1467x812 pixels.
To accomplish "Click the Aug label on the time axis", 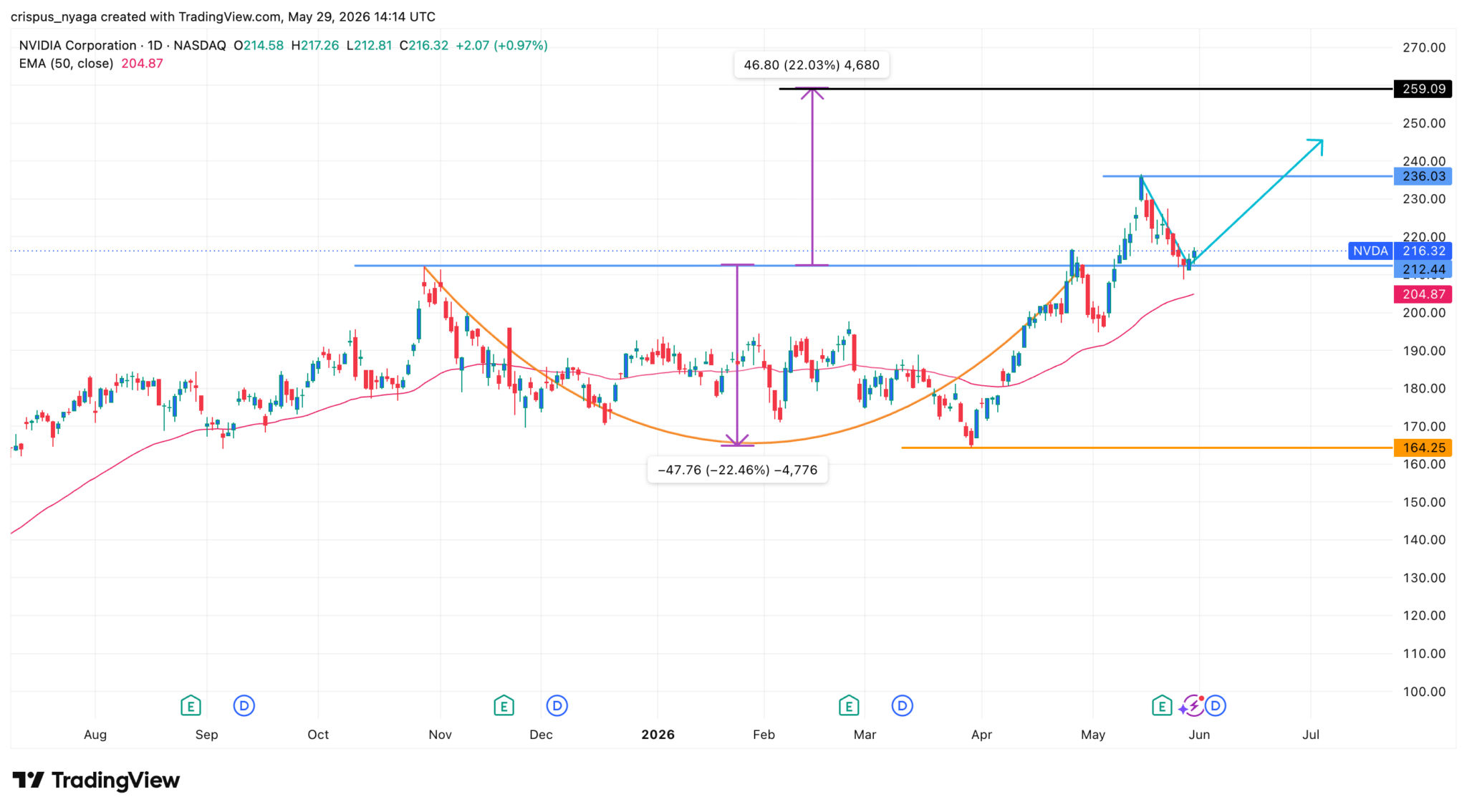I will [x=95, y=735].
